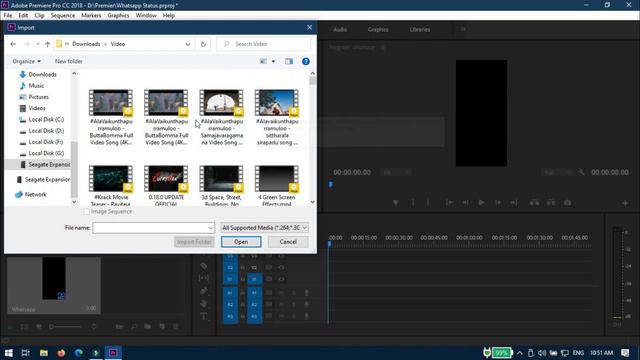Click the Open button
This screenshot has width=640, height=360.
pyautogui.click(x=241, y=242)
